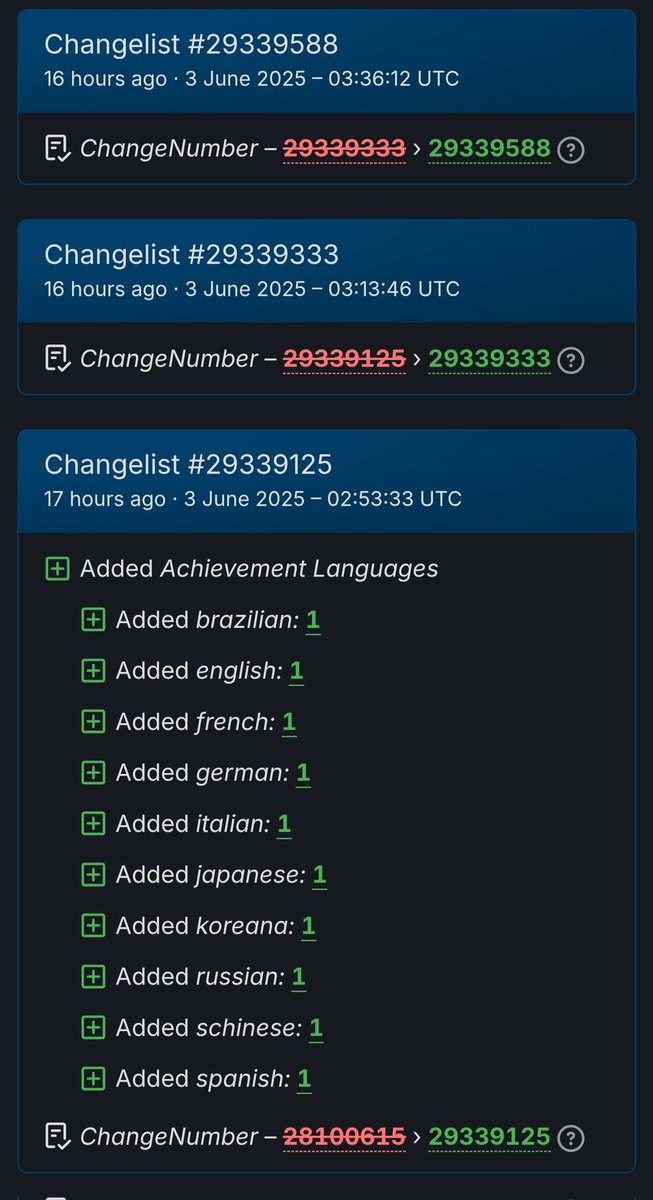Click plus icon beside Added japanese
Screen dimensions: 653x1200
93,875
